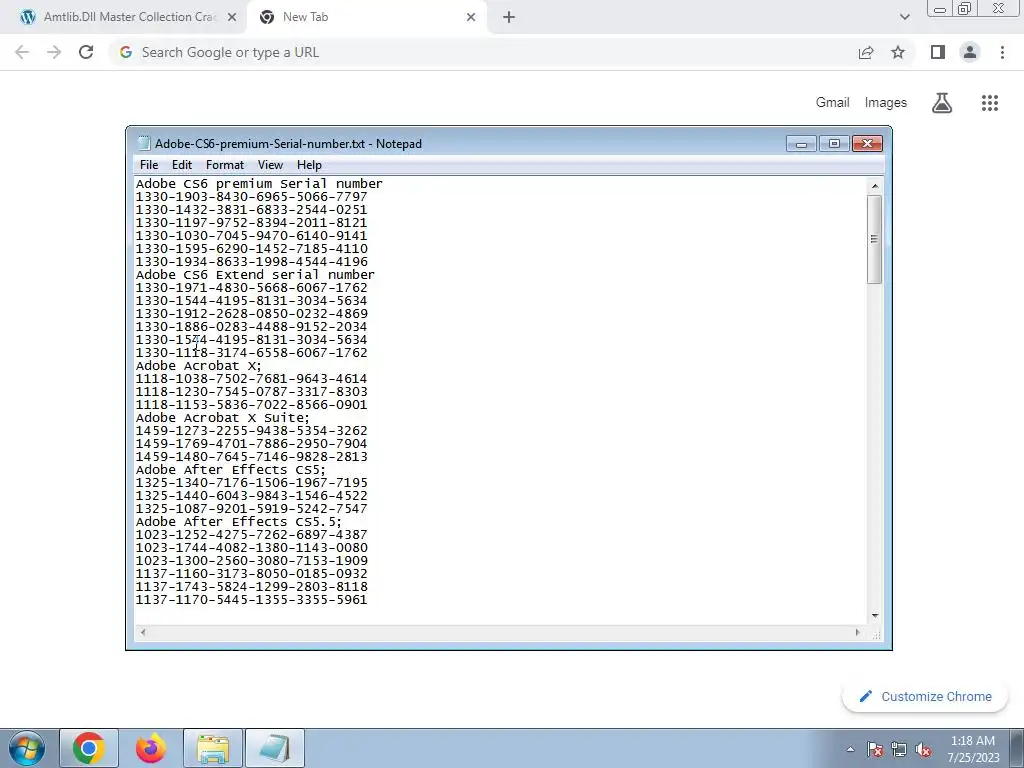Screen dimensions: 1024x768
Task: Click line 'Adobe CS6 Extend serial number'
Action: [x=255, y=275]
